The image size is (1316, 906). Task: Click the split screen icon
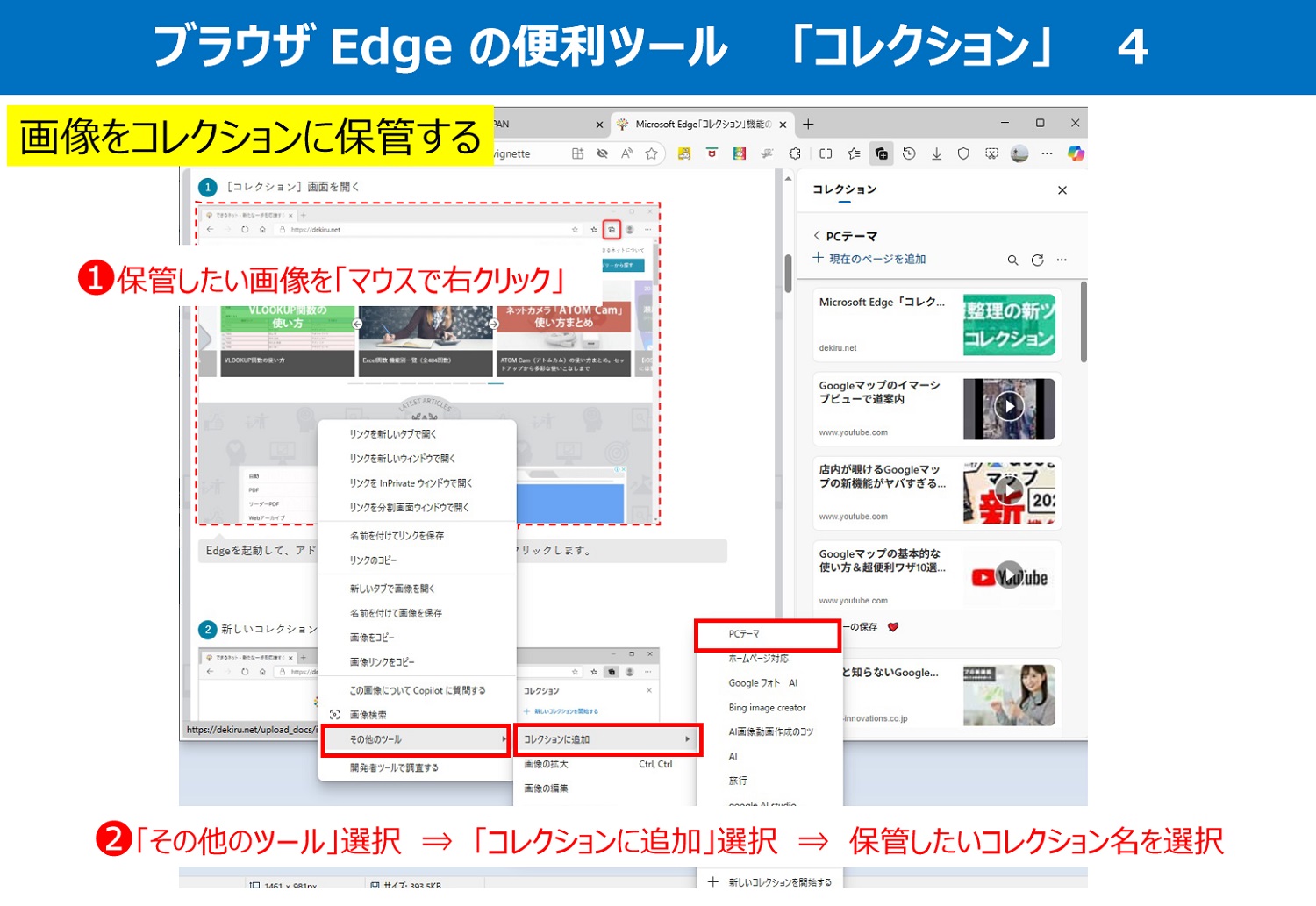point(826,153)
